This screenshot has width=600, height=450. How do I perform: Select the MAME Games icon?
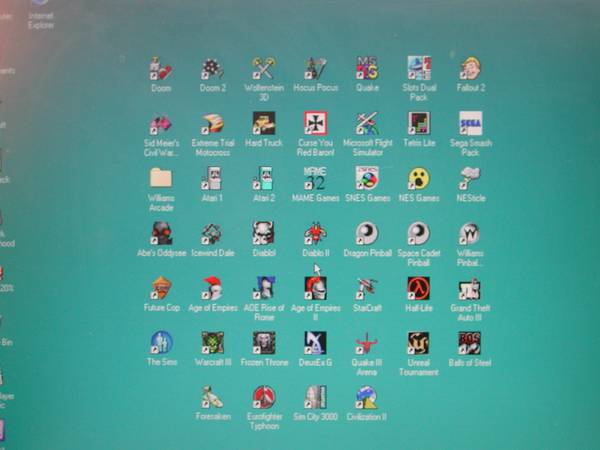click(x=315, y=178)
